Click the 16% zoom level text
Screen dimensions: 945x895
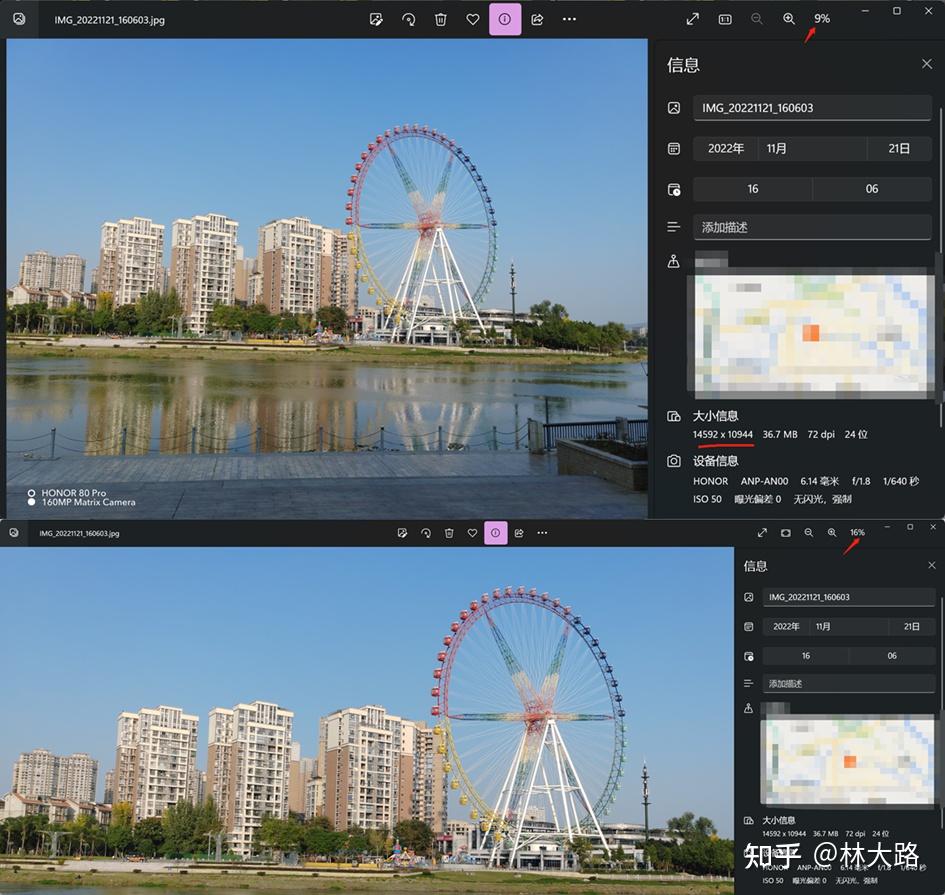pos(857,532)
